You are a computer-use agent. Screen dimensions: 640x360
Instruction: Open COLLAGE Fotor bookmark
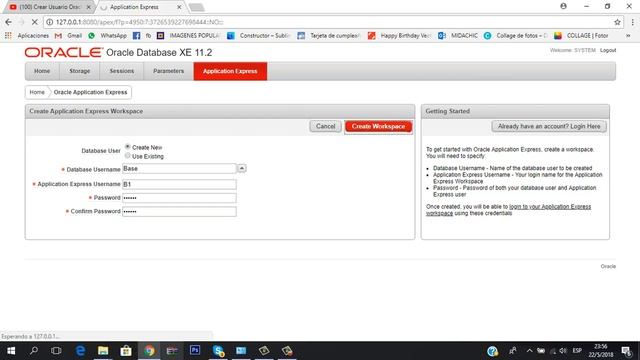tap(581, 36)
